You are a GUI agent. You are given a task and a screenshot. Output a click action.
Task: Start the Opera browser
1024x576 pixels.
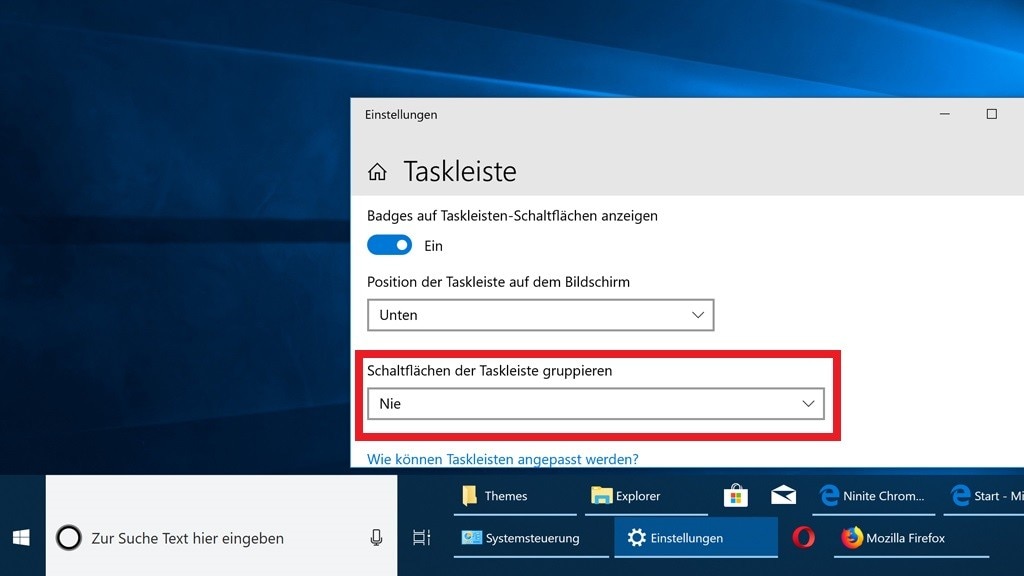(803, 537)
